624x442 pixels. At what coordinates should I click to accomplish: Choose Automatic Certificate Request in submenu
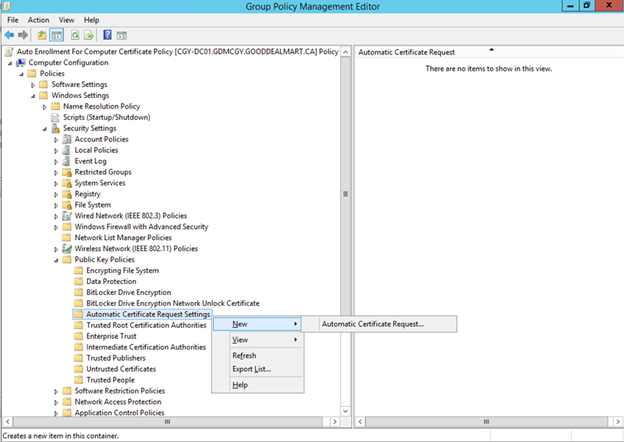pyautogui.click(x=373, y=324)
